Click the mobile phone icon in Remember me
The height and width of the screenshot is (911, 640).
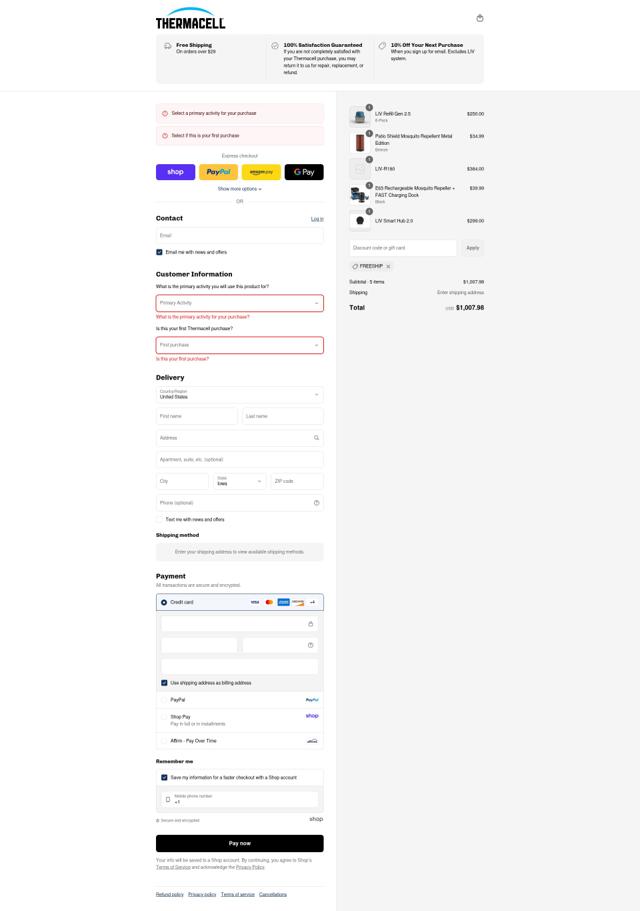coord(168,799)
